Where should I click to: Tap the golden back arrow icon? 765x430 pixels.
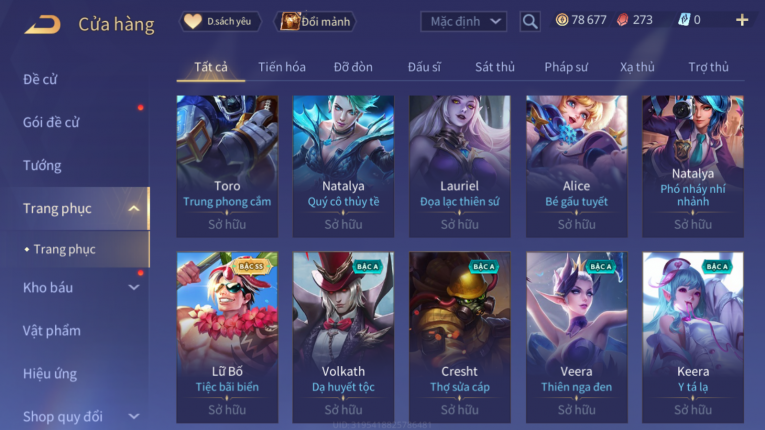pyautogui.click(x=42, y=24)
